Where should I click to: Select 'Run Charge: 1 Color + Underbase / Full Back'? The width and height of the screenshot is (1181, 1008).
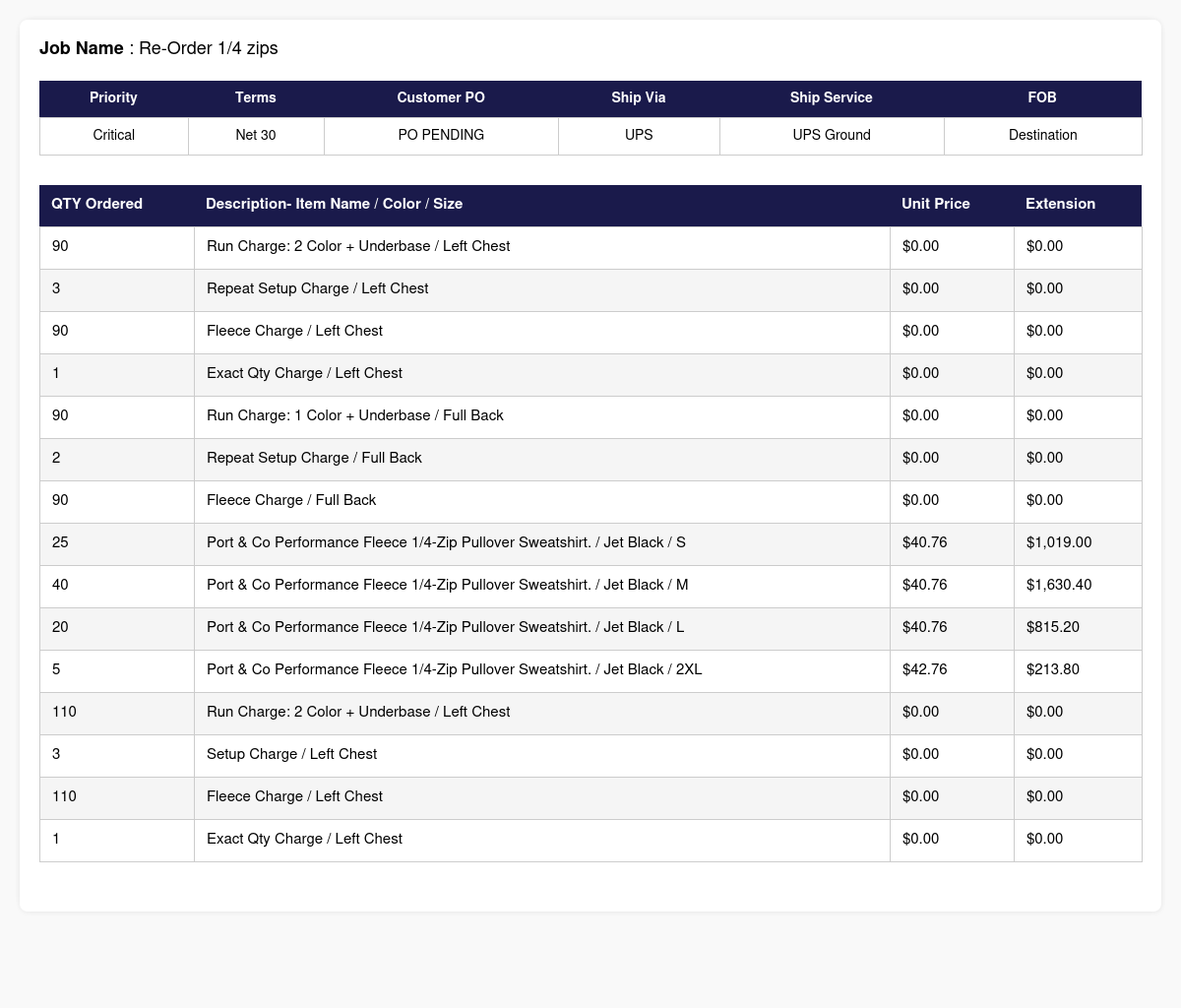[x=355, y=415]
